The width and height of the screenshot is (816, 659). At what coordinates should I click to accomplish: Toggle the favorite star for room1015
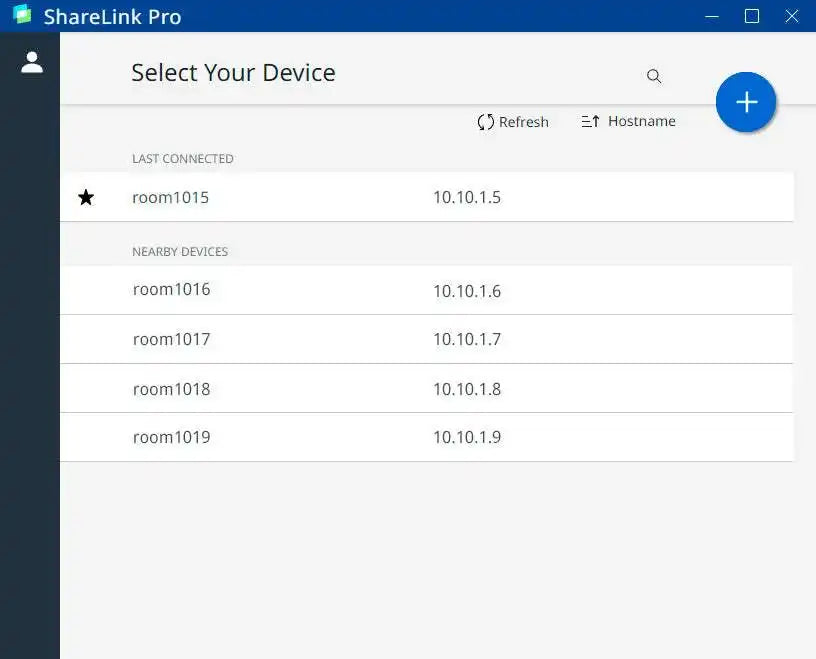pos(86,198)
